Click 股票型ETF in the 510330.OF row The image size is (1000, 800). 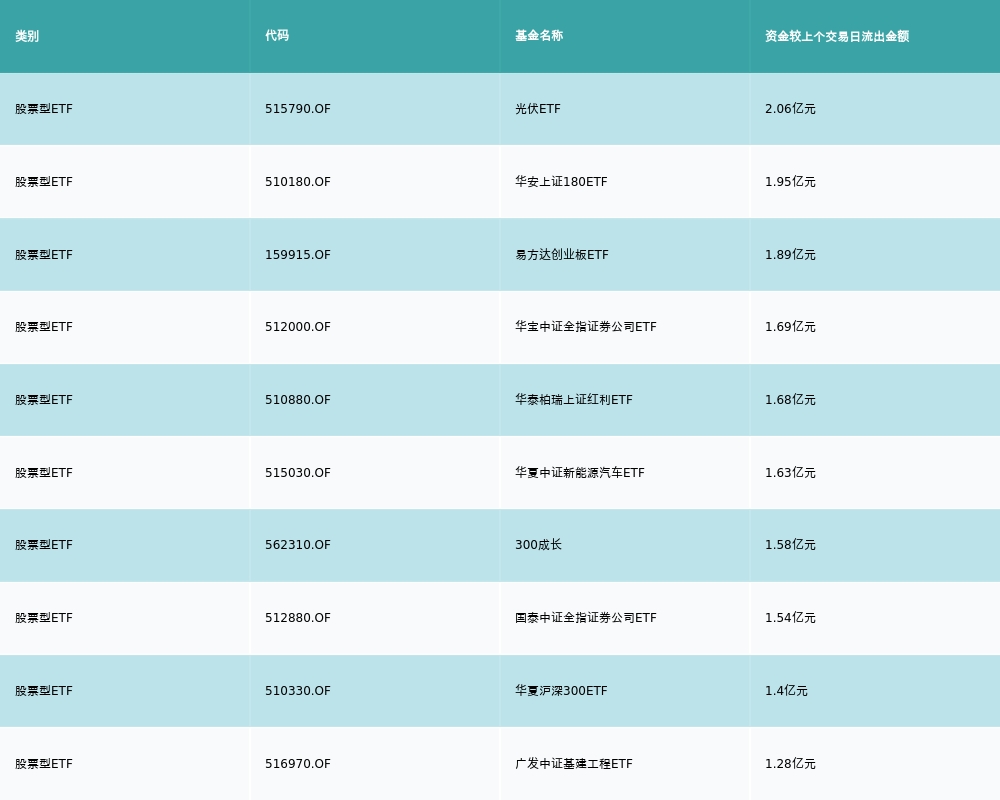click(44, 691)
